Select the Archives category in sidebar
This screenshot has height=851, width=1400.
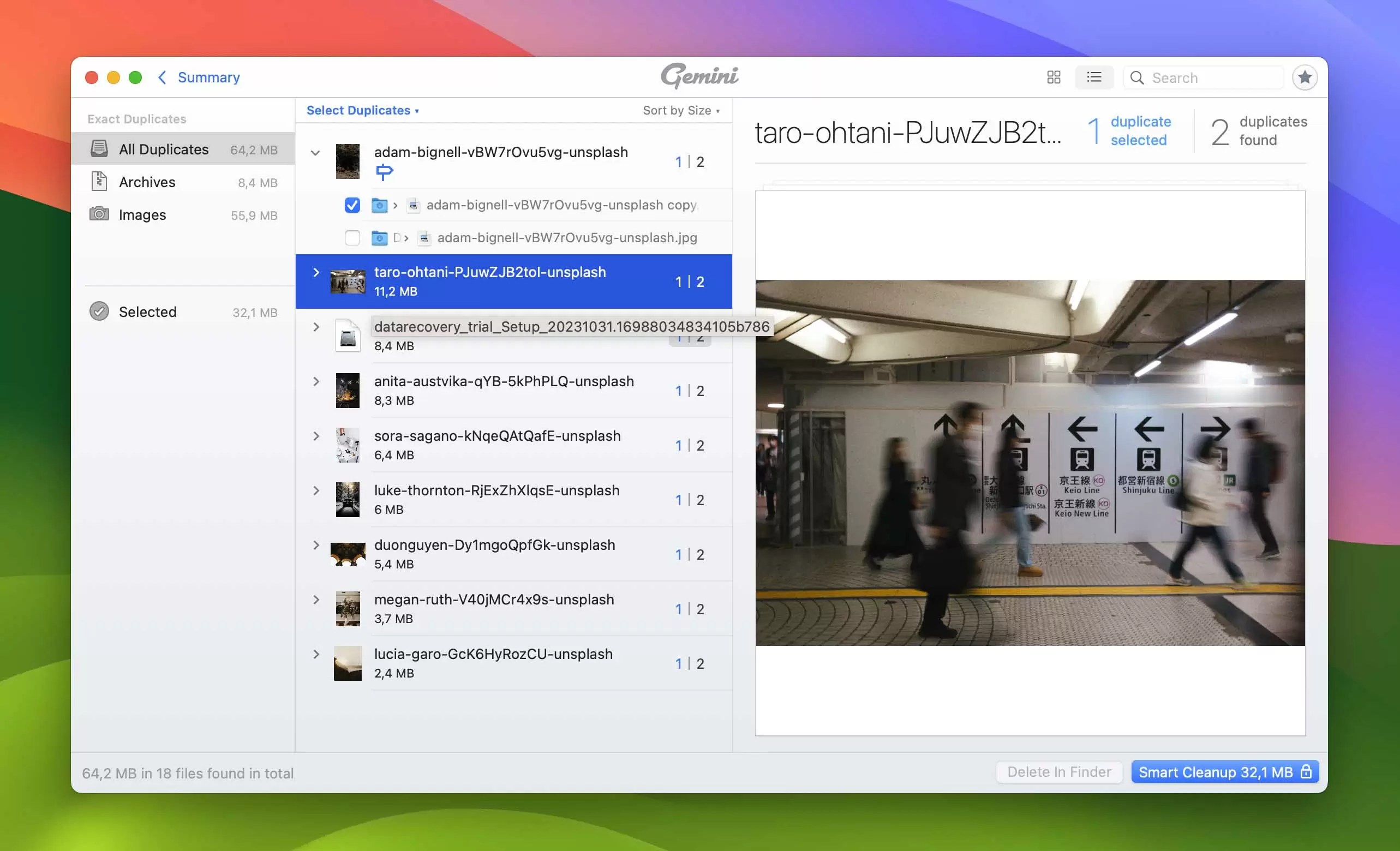(x=147, y=182)
